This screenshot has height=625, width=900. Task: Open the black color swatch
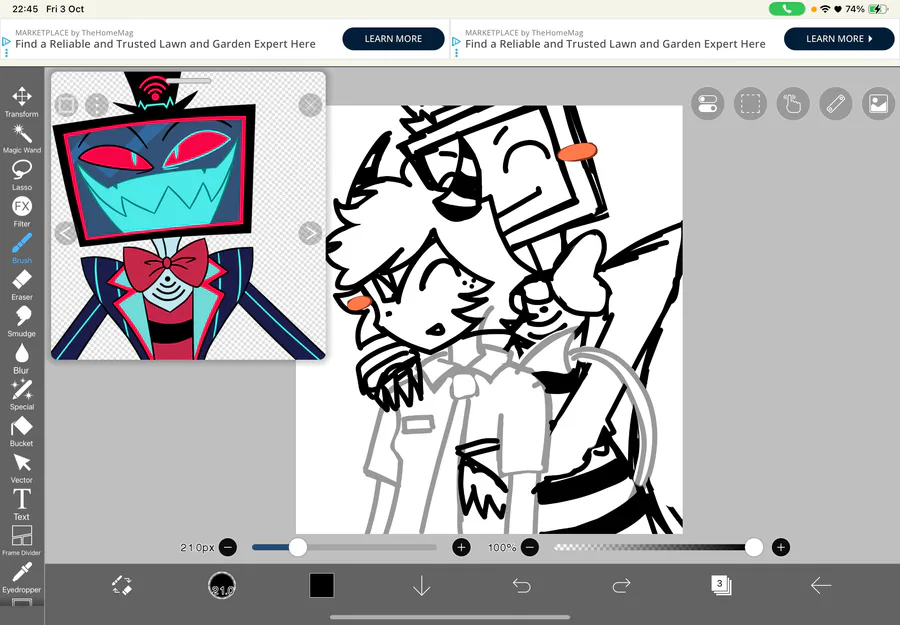pyautogui.click(x=321, y=585)
